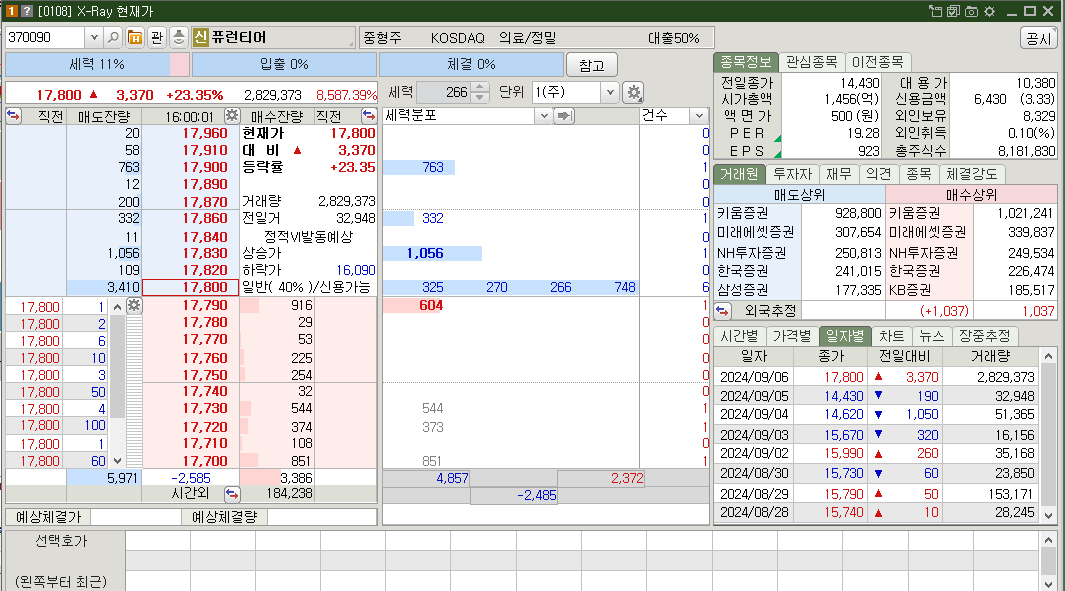
Task: Click the gear icon above tick list scrollbar
Action: (x=134, y=306)
